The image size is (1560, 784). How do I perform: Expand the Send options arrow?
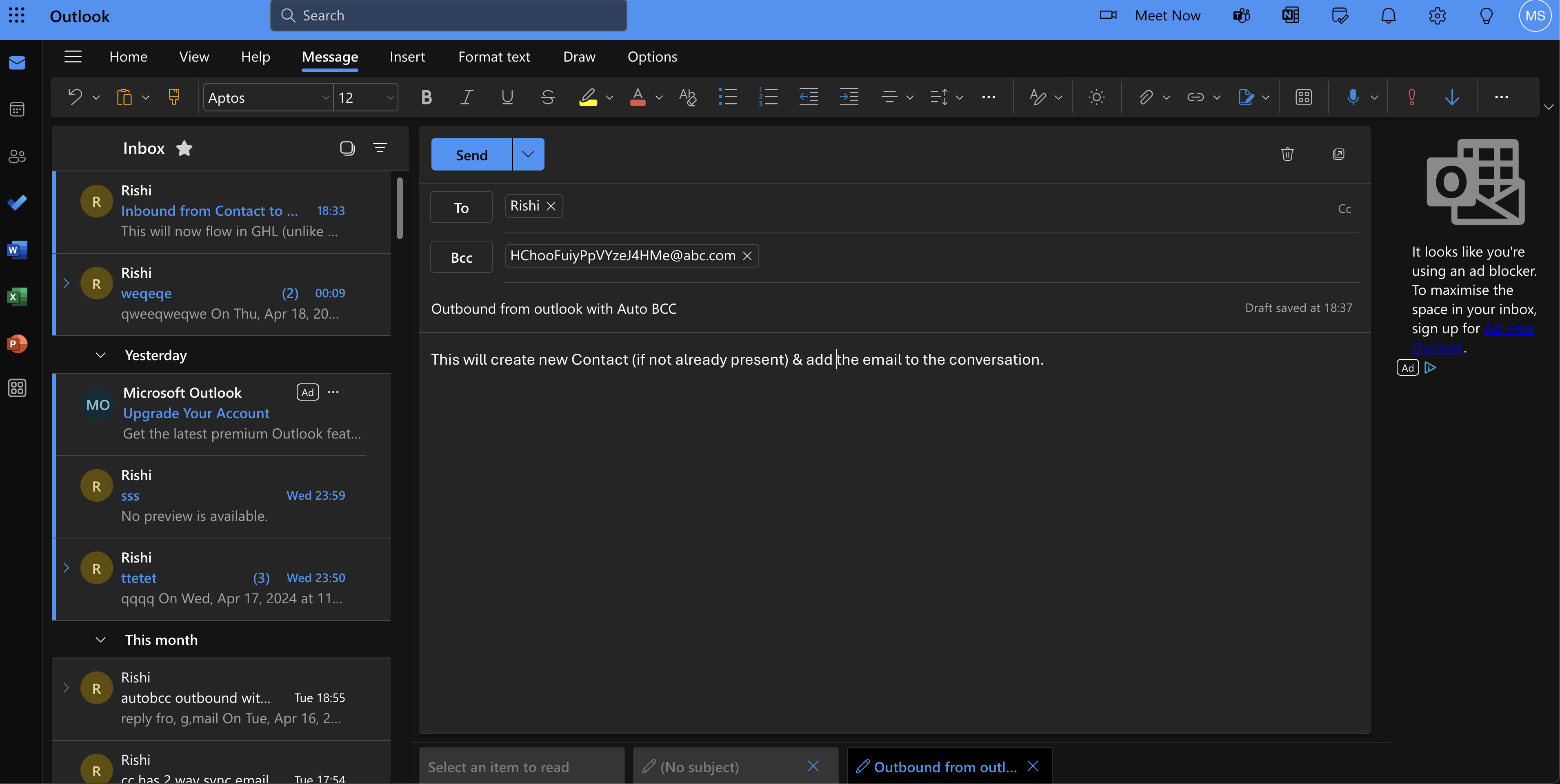click(528, 154)
